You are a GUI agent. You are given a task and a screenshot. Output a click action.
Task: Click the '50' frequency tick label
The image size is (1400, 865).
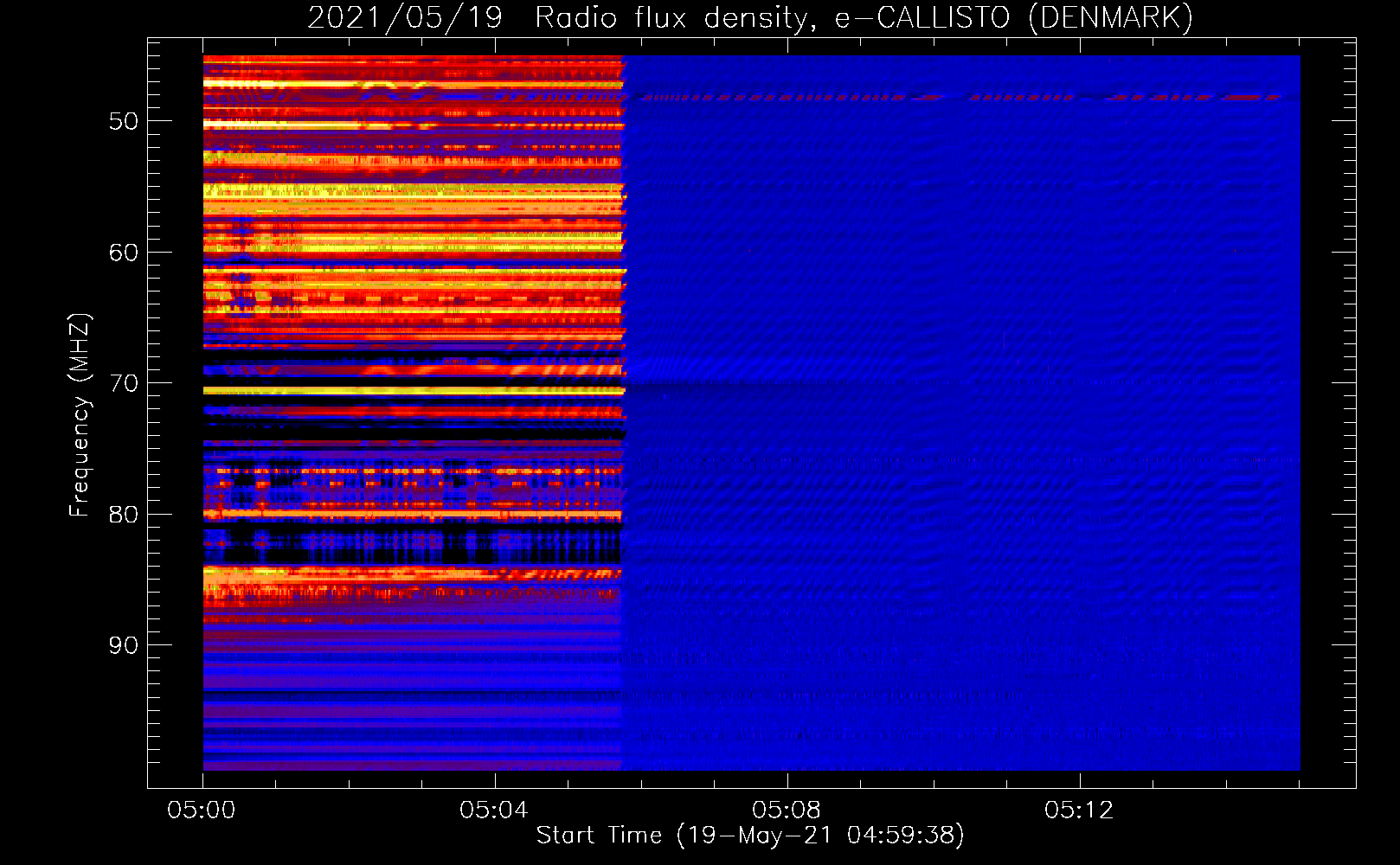[x=124, y=121]
